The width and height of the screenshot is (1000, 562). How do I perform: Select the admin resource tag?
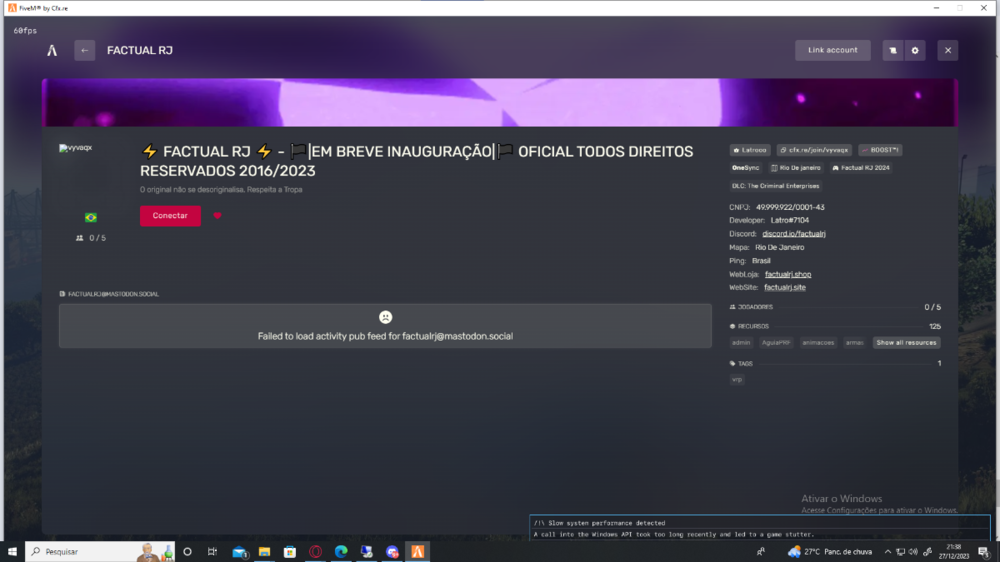(x=741, y=343)
